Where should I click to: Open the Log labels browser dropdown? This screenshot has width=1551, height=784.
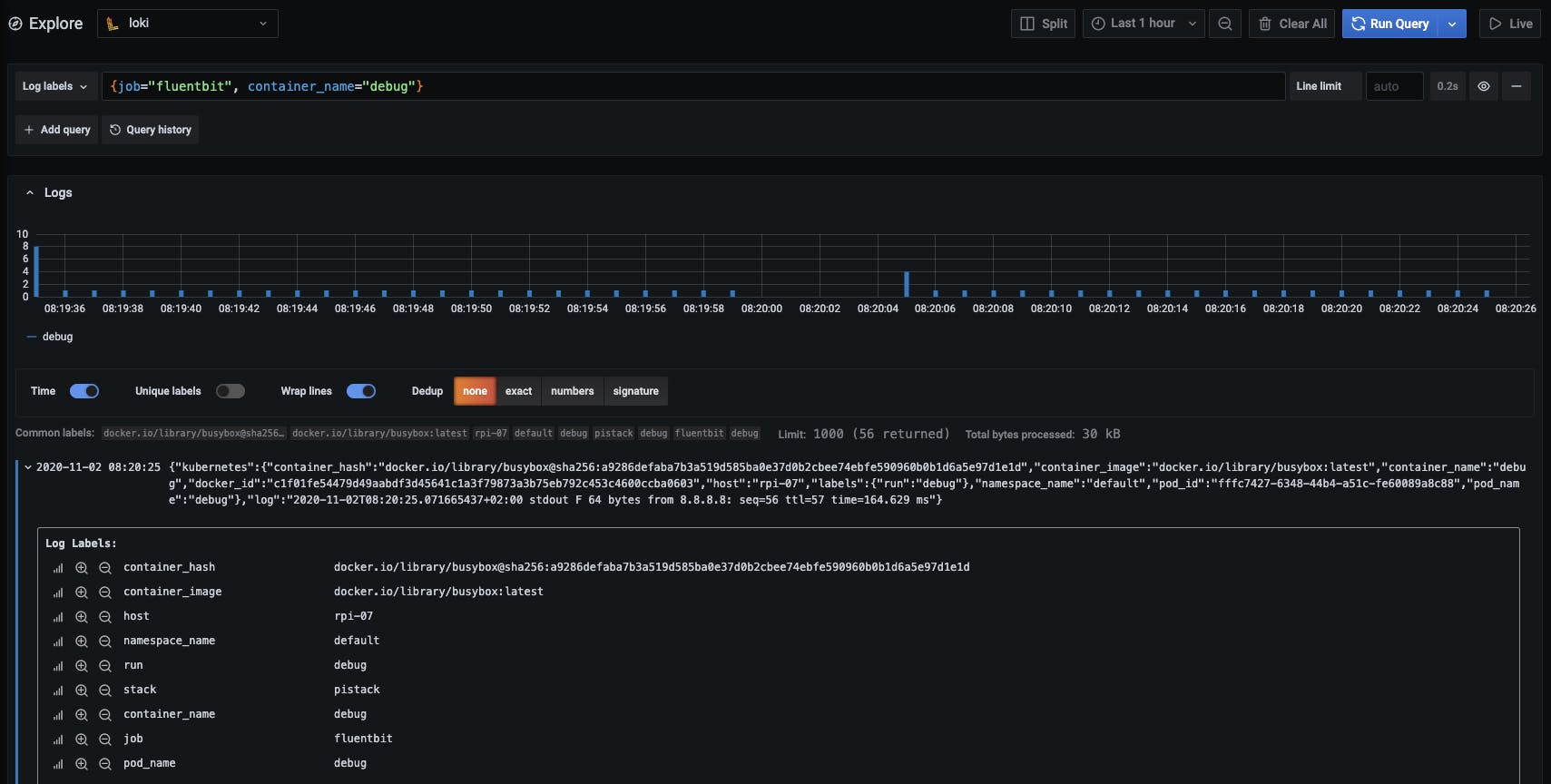click(x=55, y=86)
